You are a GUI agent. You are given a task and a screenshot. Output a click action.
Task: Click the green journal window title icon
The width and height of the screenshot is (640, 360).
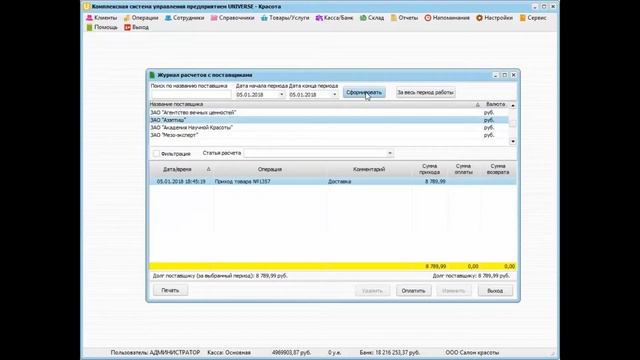click(152, 75)
